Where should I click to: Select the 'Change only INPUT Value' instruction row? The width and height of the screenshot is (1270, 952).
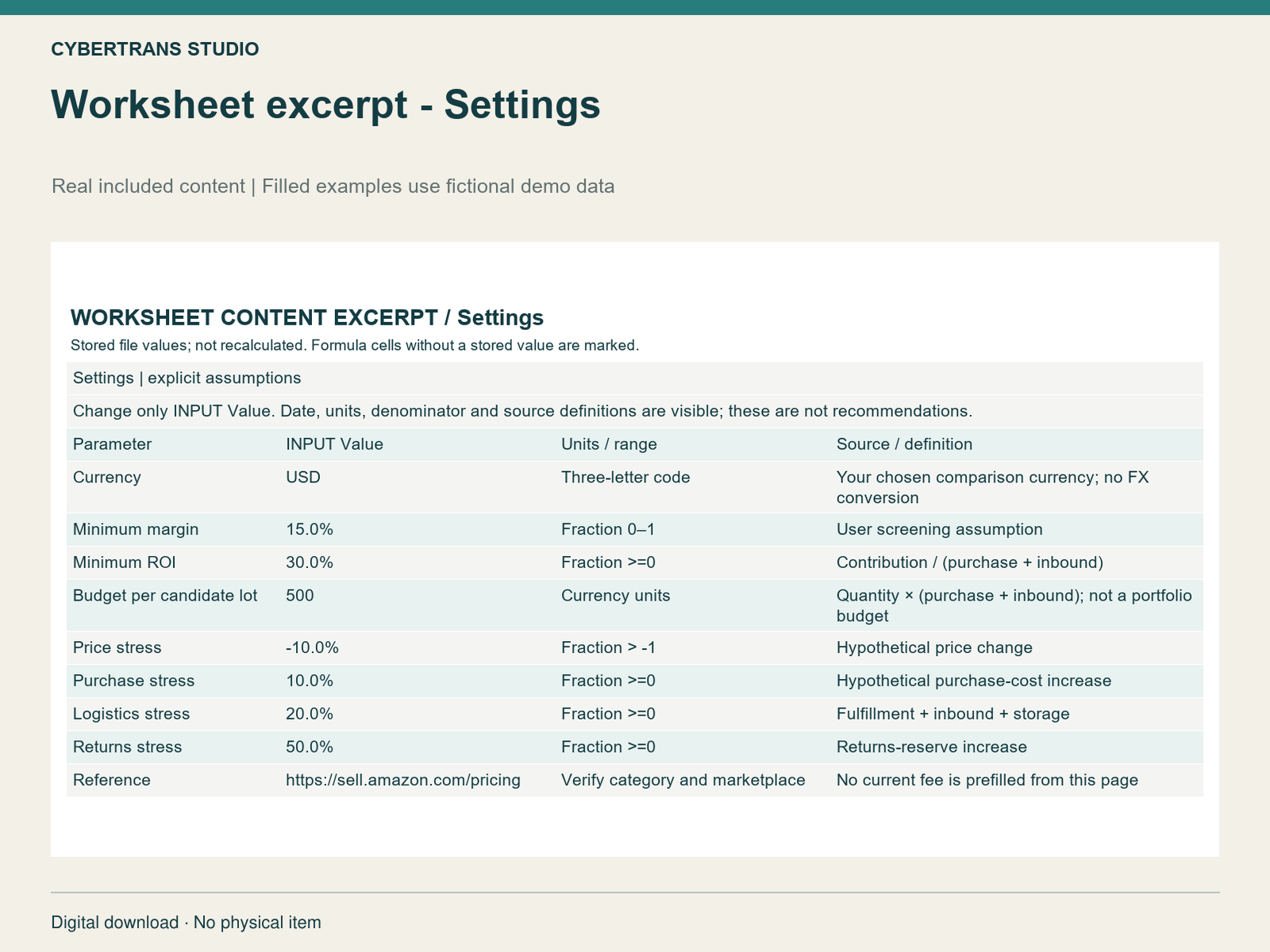coord(635,412)
